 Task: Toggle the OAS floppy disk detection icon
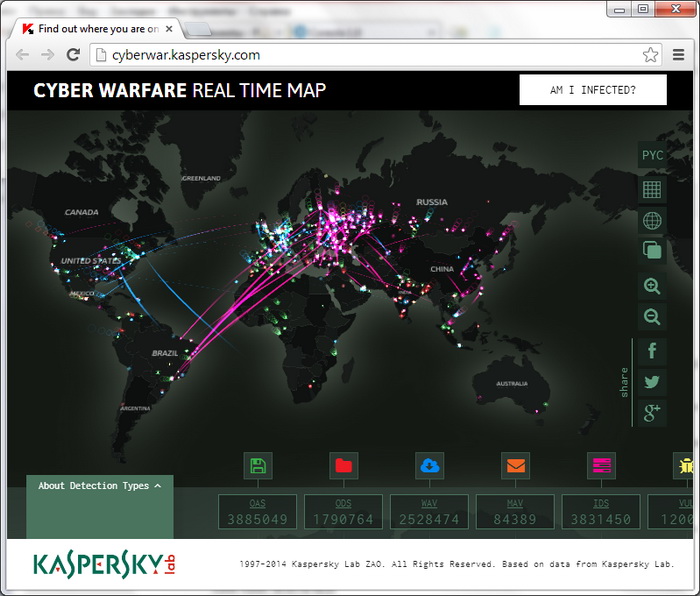click(x=258, y=466)
